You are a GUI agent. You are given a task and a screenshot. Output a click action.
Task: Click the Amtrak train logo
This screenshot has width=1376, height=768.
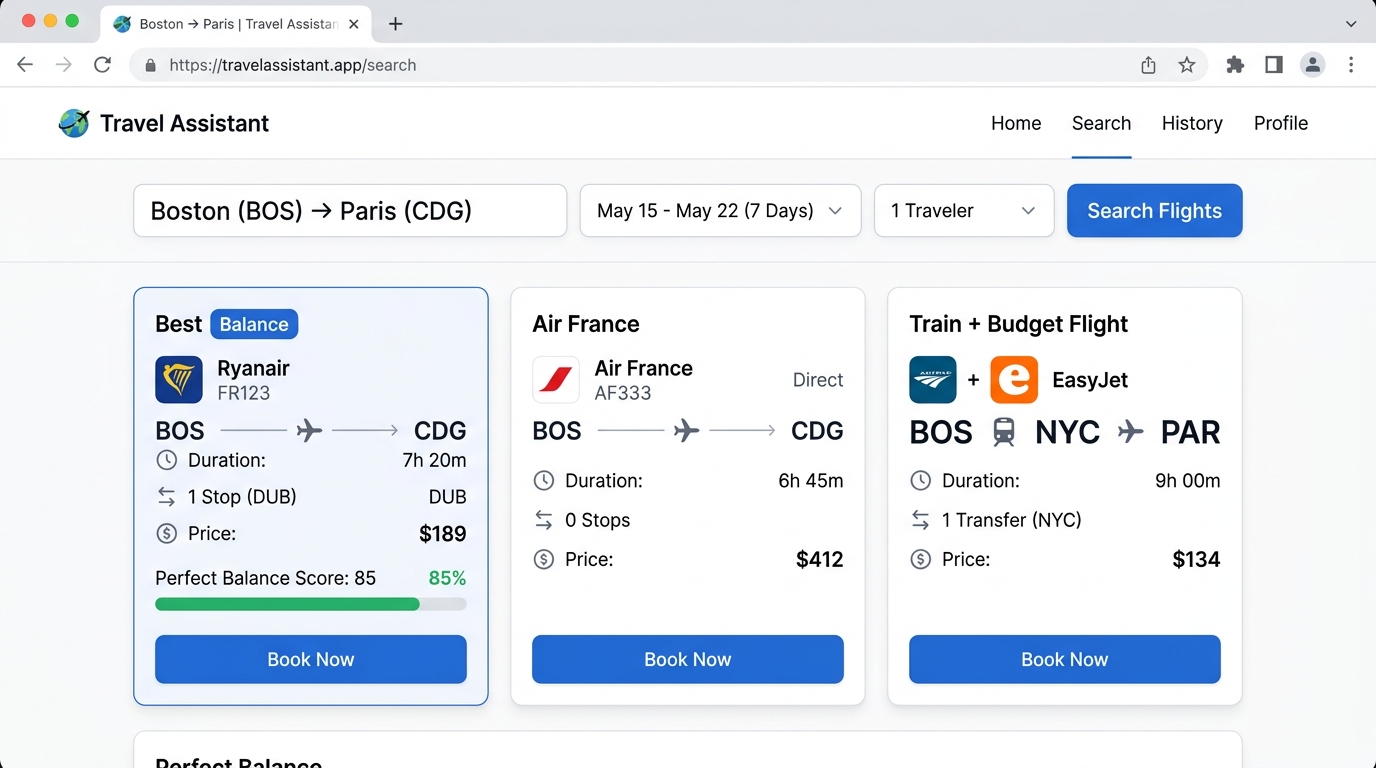[933, 380]
